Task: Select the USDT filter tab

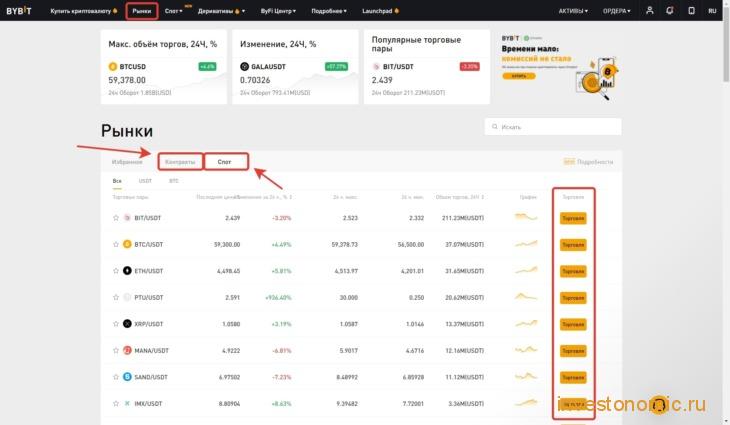Action: tap(145, 181)
